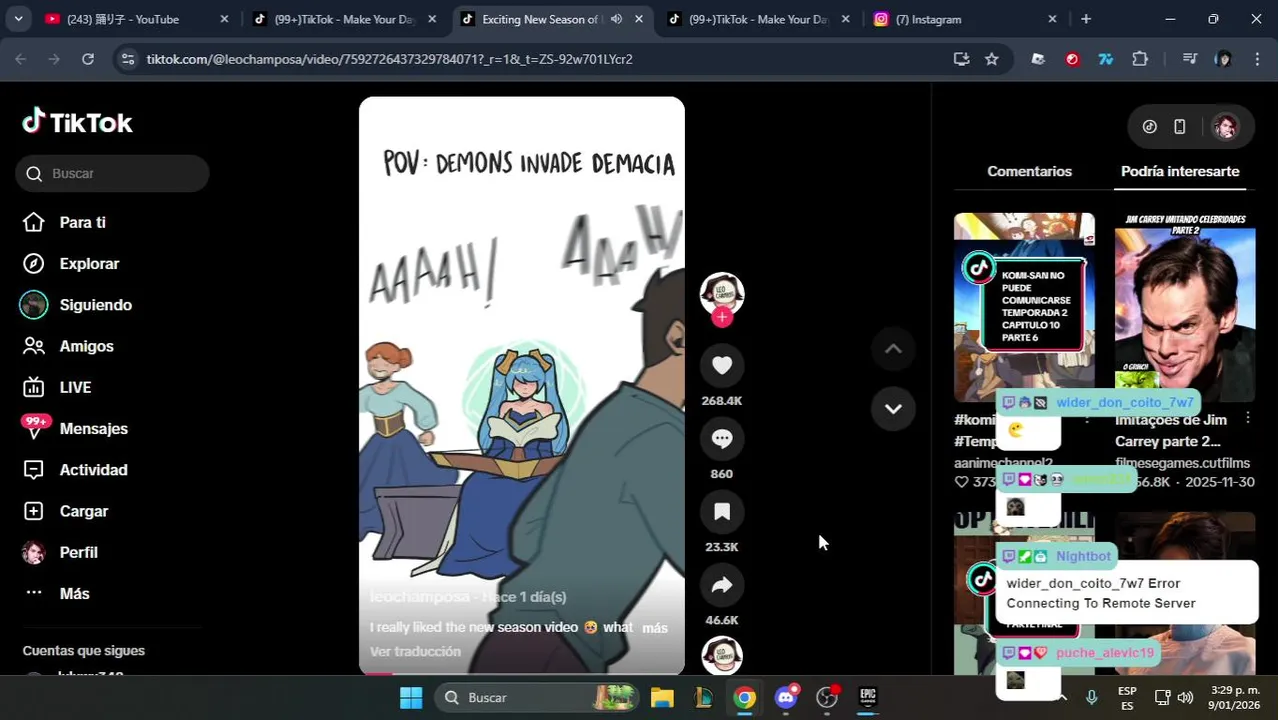
Task: Open Windows Start menu
Action: (411, 697)
